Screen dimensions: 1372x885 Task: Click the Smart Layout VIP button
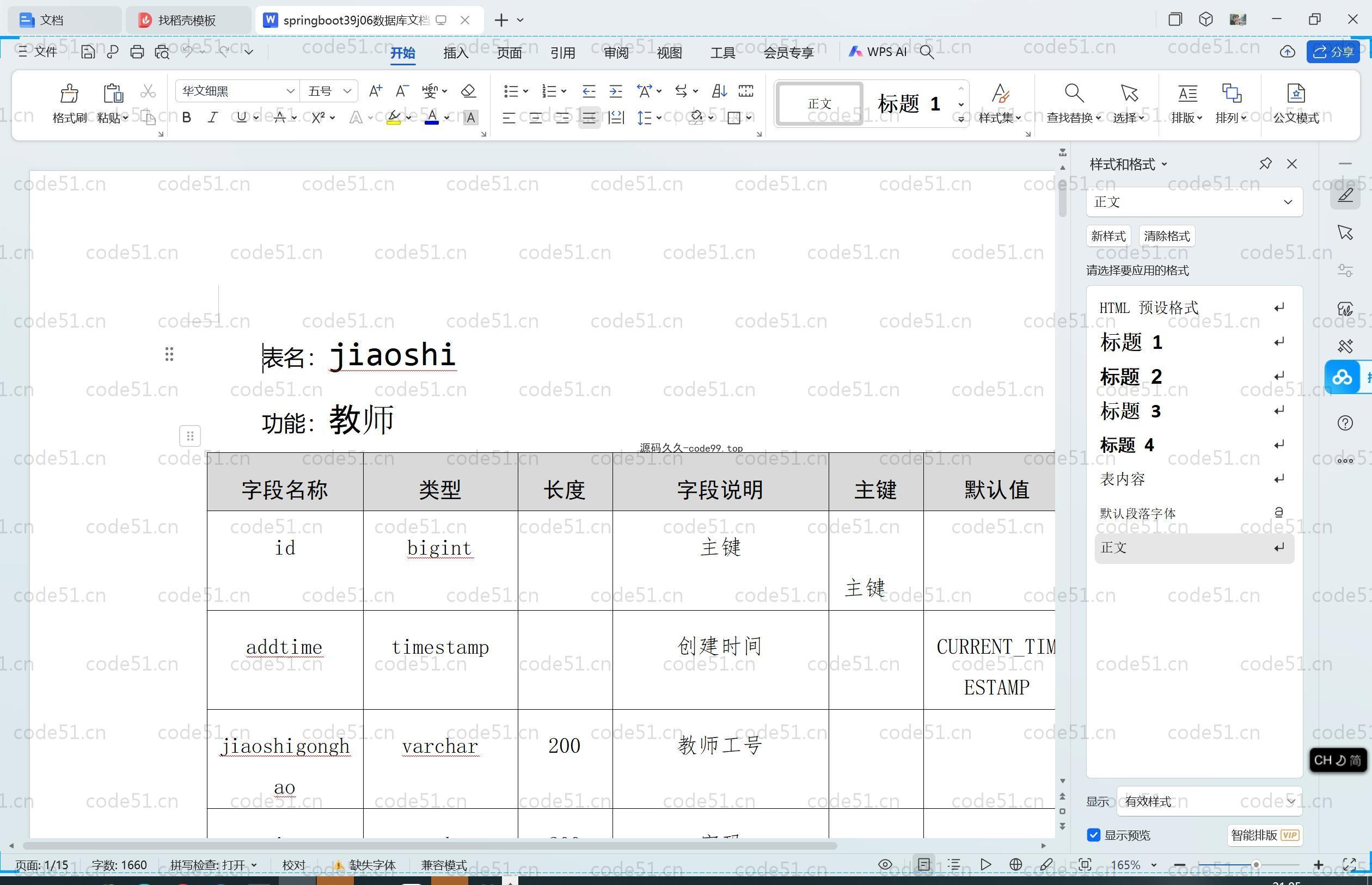[x=1265, y=834]
